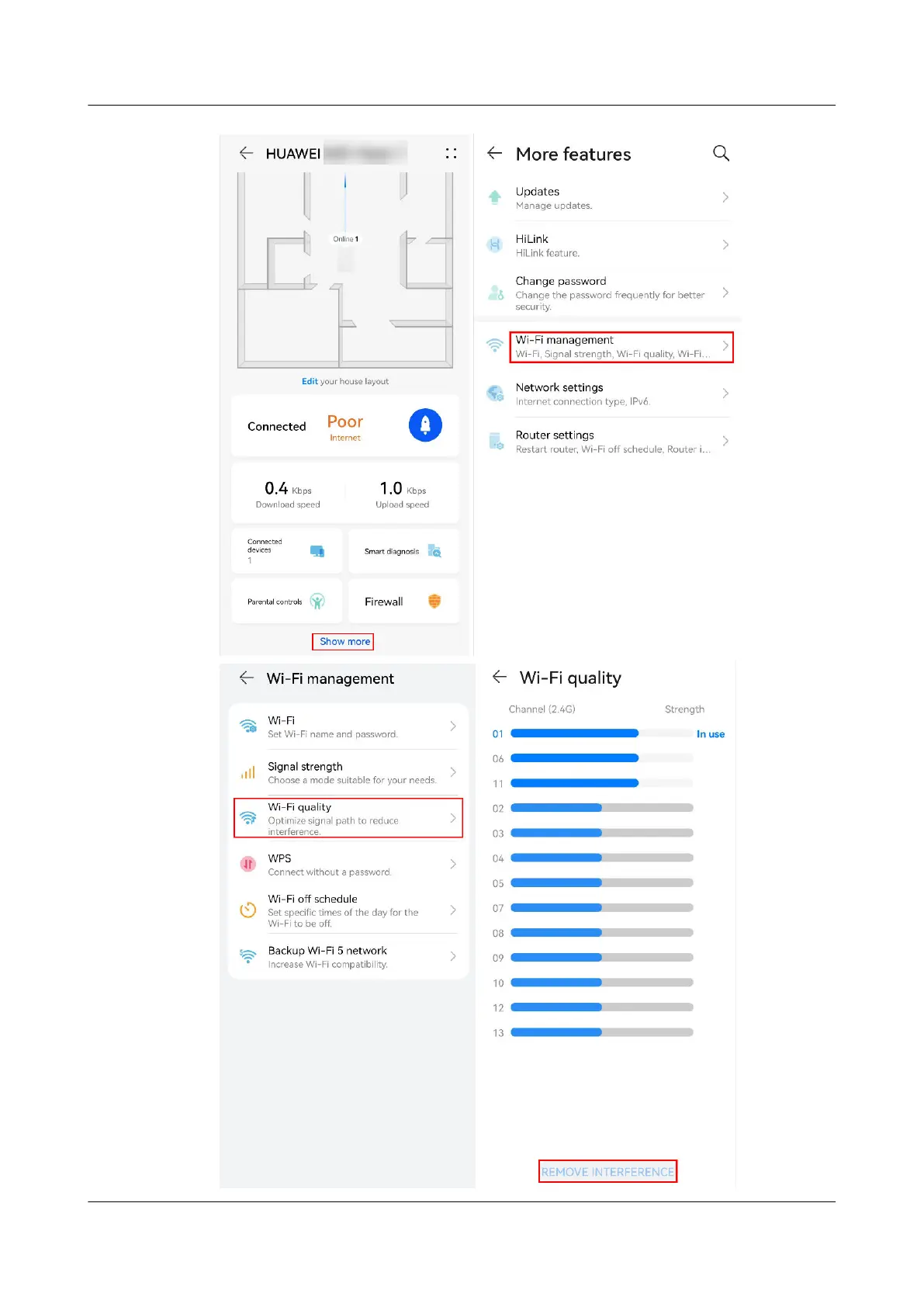This screenshot has height=1307, width=924.
Task: Tap channel 10 number
Action: coord(498,983)
